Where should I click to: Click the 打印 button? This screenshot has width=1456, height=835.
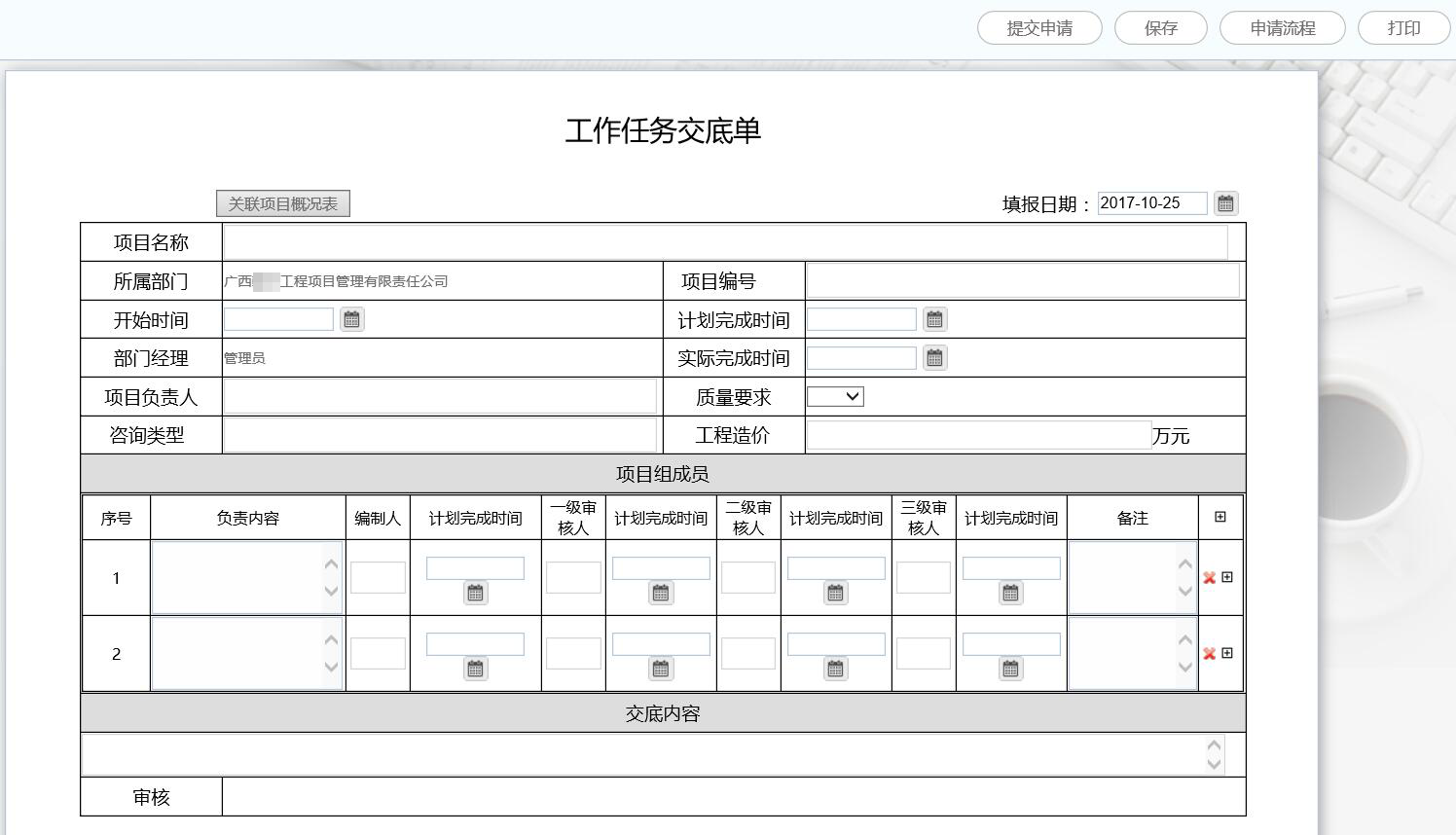click(1403, 28)
